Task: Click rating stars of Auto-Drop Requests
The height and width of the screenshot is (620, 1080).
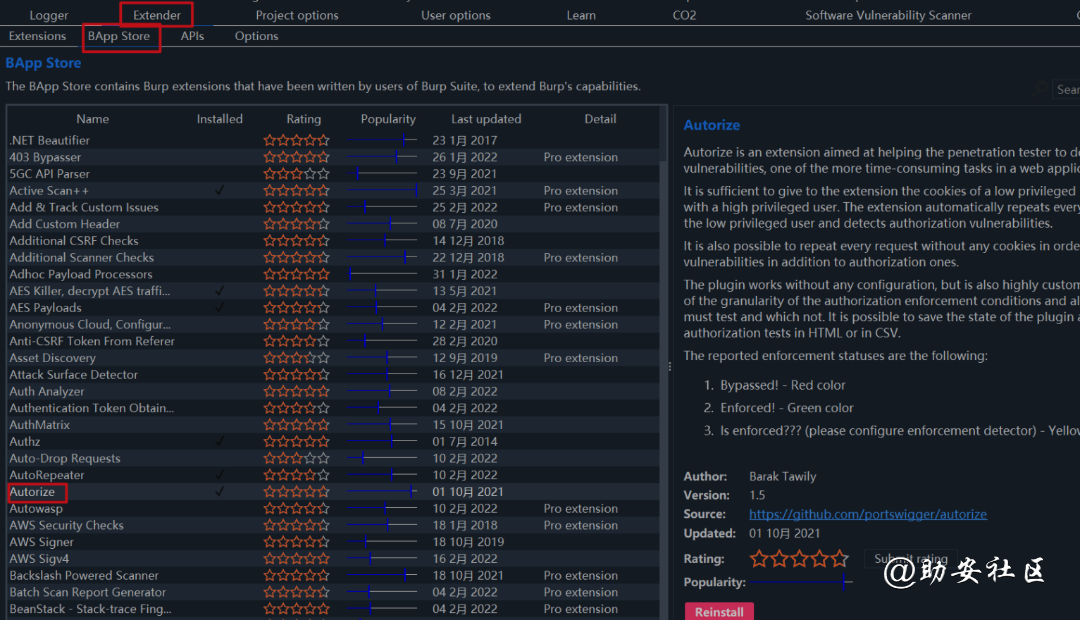Action: click(x=296, y=458)
